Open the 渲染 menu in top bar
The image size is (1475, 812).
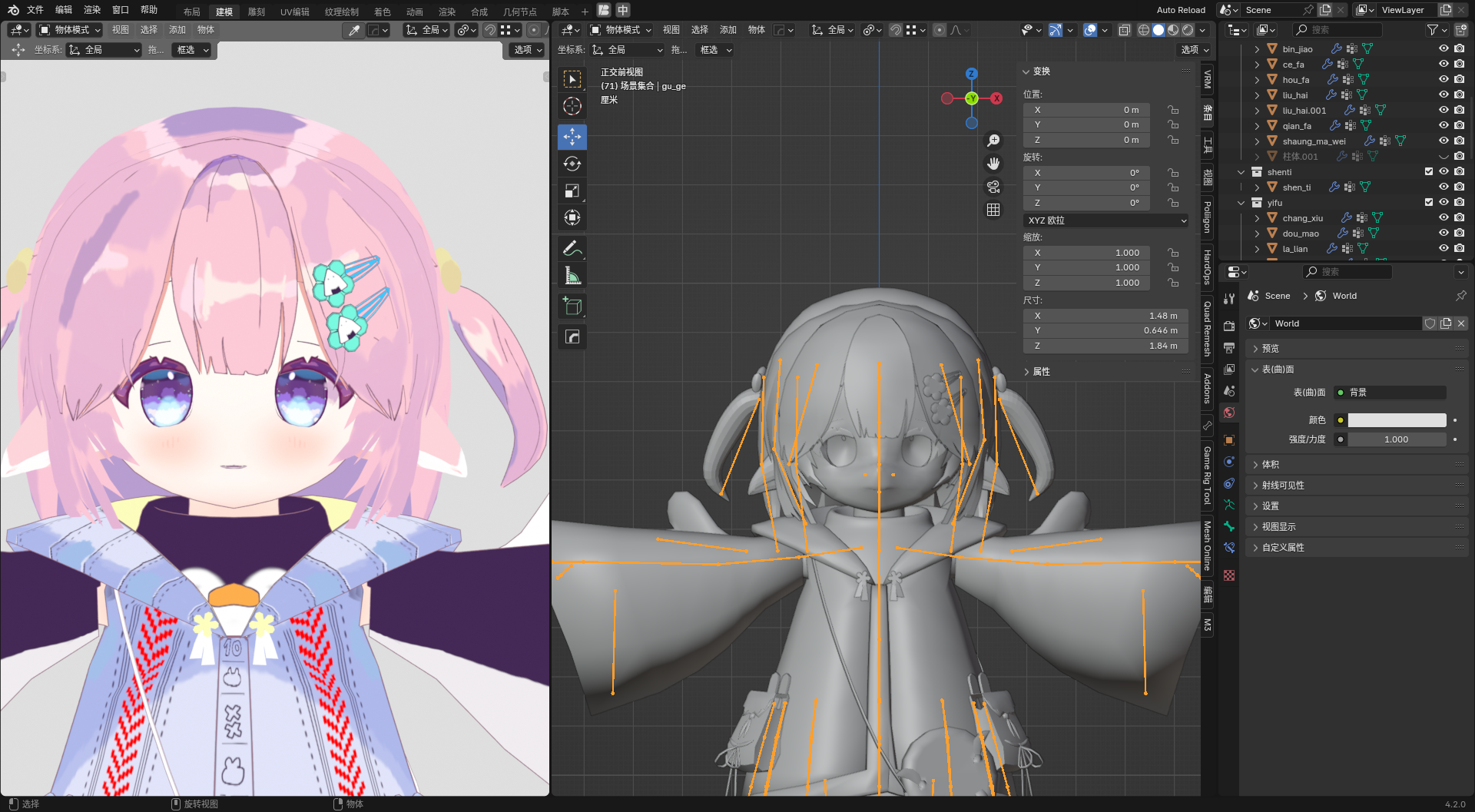[x=92, y=10]
